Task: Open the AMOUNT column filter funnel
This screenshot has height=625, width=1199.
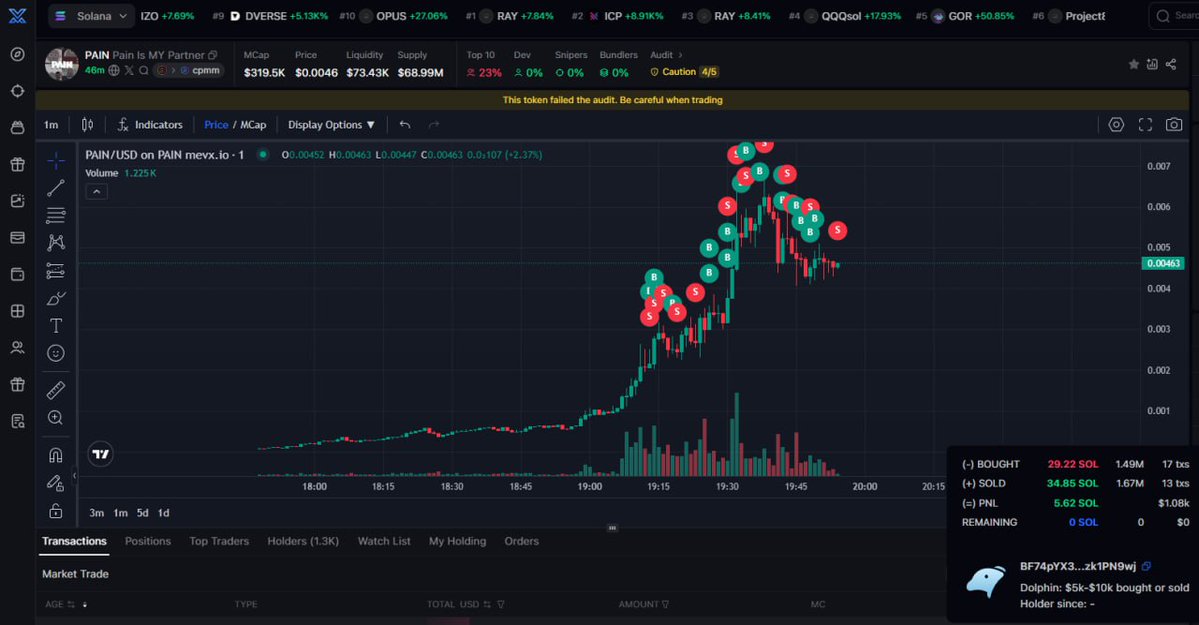Action: click(665, 604)
